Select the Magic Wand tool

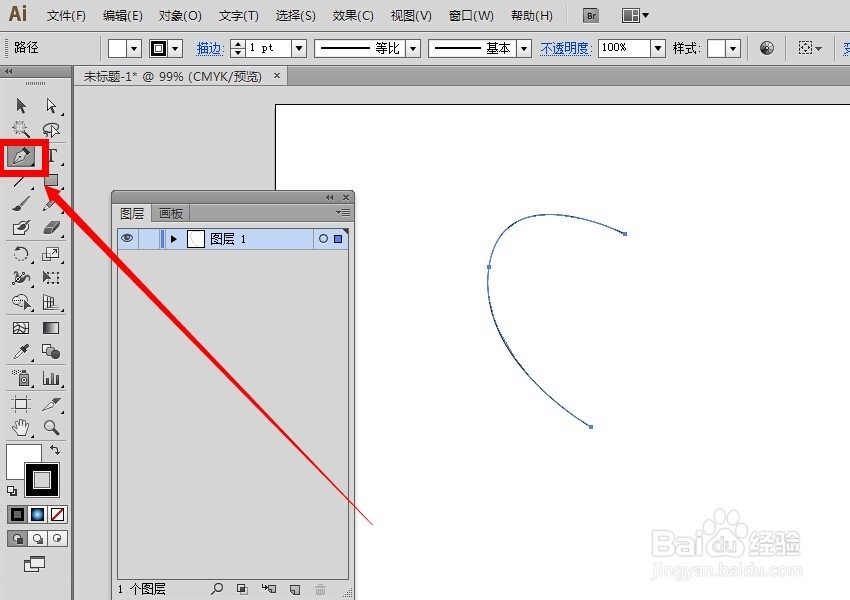click(x=21, y=129)
